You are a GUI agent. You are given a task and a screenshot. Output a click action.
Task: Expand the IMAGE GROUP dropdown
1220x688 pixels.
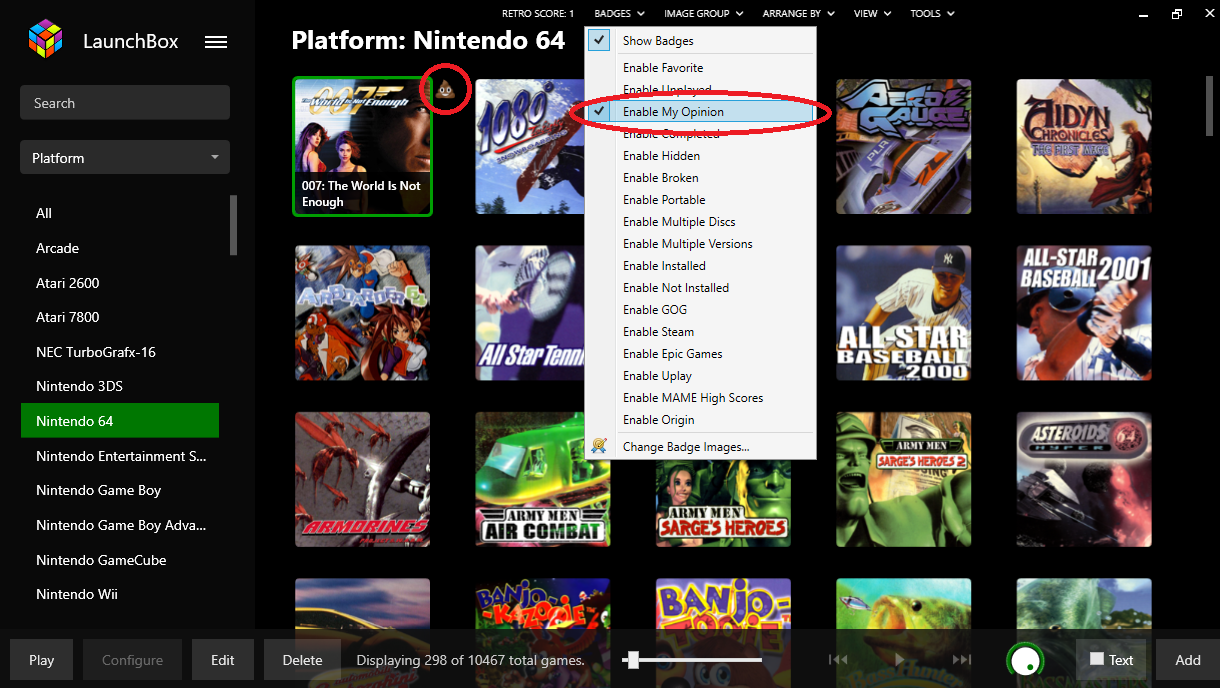pos(704,14)
